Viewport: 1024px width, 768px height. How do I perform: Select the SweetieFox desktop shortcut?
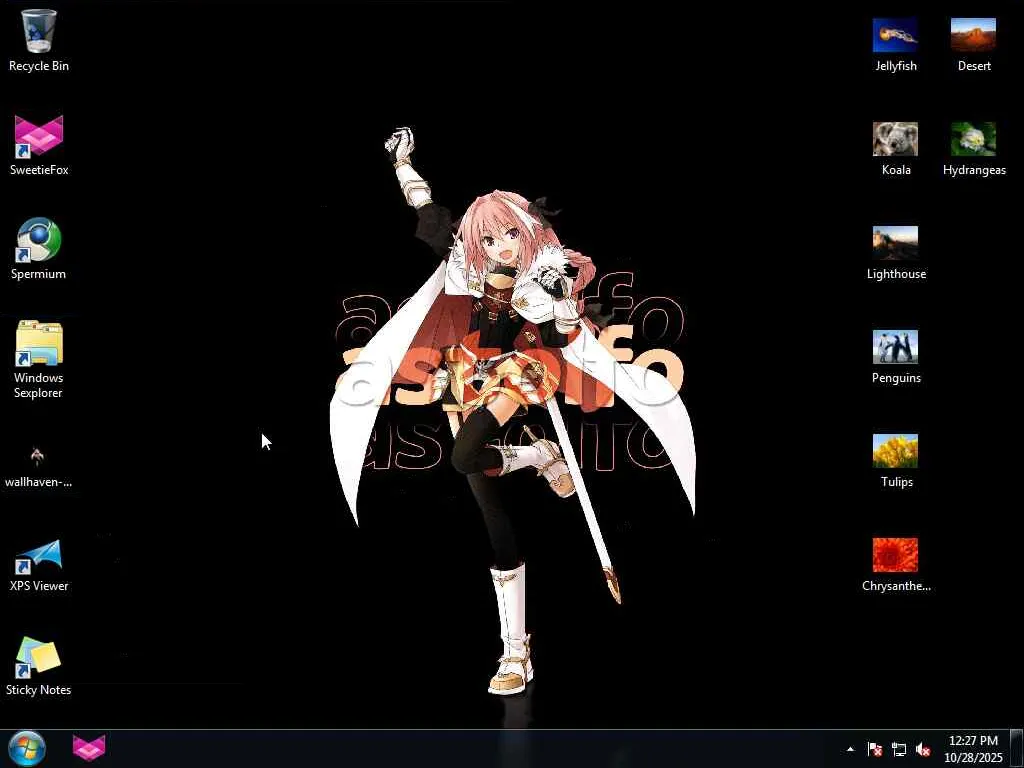pyautogui.click(x=39, y=145)
